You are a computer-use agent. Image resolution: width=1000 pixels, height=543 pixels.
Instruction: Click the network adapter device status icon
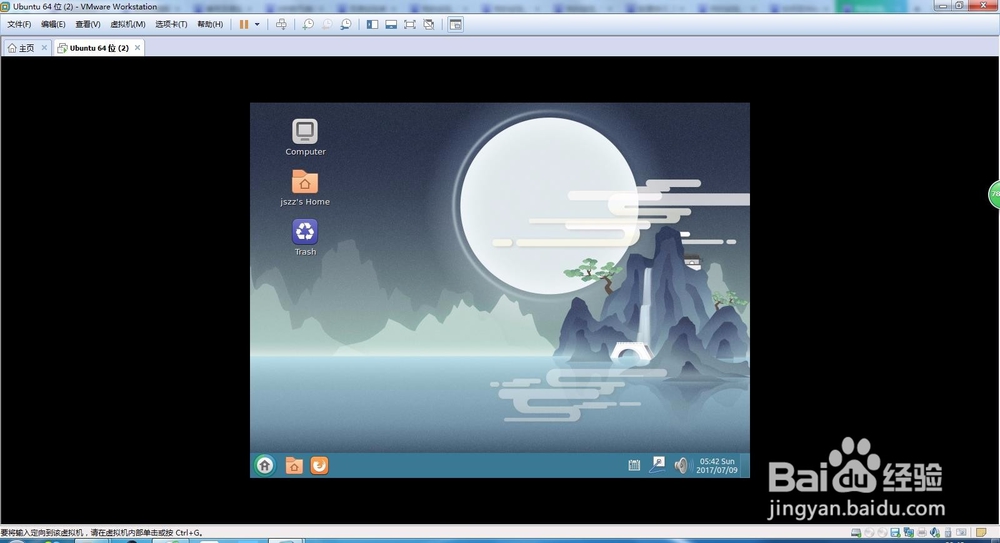(x=908, y=532)
